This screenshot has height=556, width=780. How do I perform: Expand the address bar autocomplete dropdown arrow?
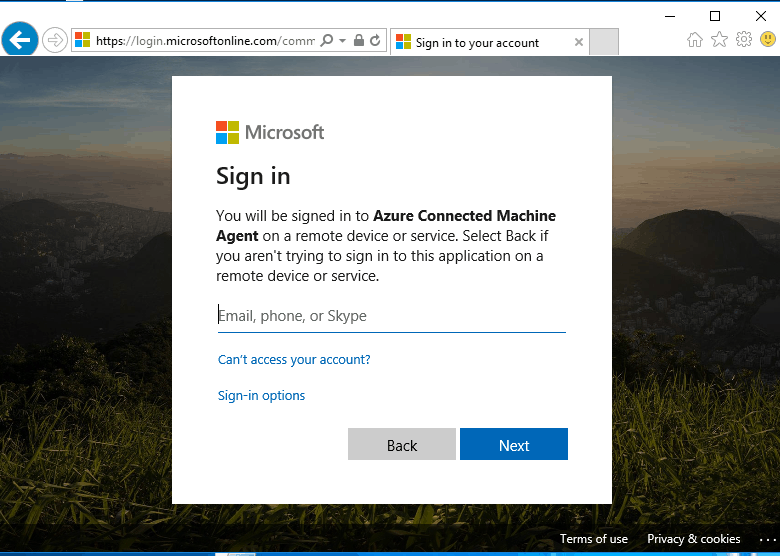coord(342,41)
